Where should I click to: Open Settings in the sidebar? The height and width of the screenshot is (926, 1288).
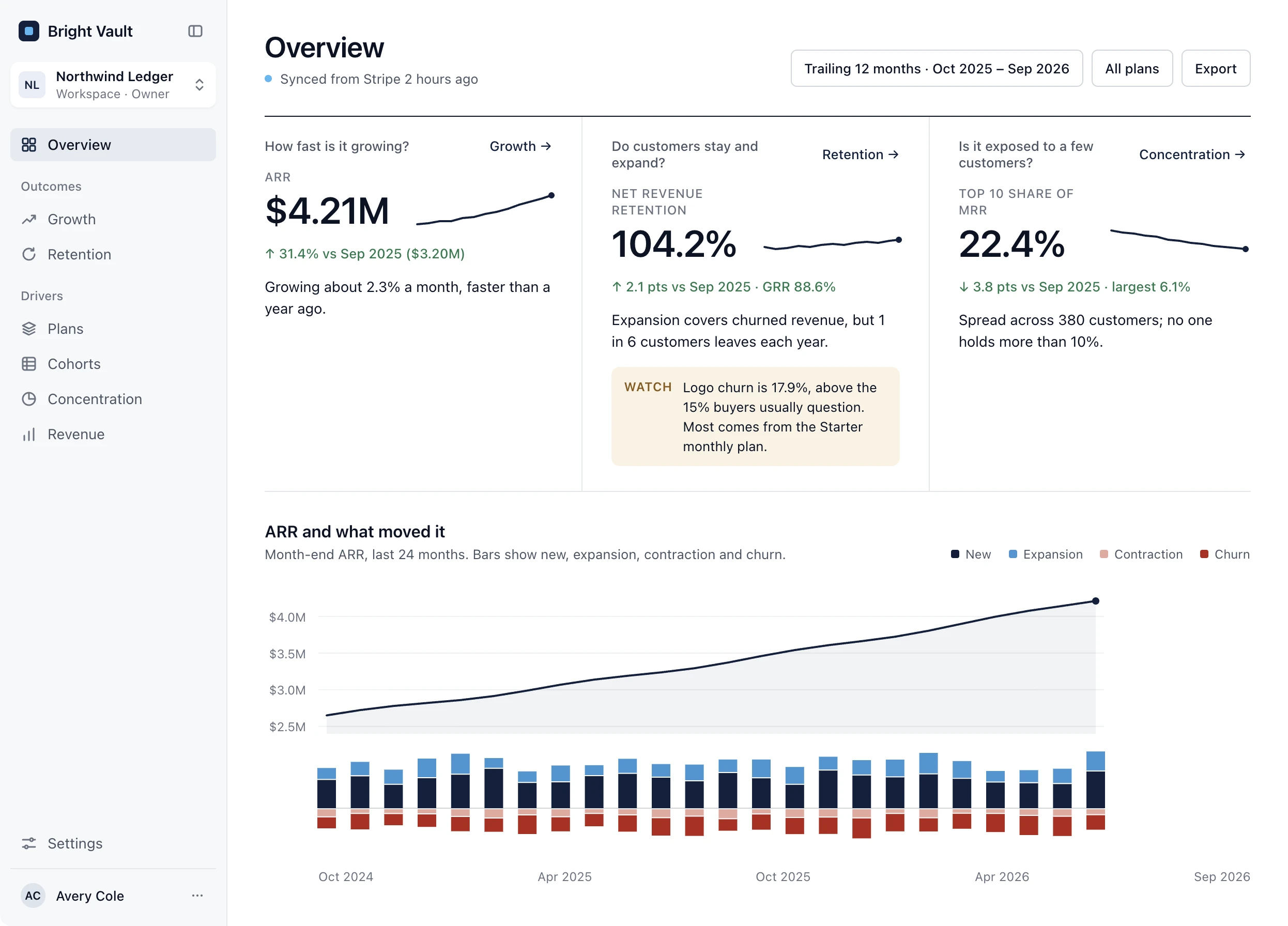coord(113,843)
